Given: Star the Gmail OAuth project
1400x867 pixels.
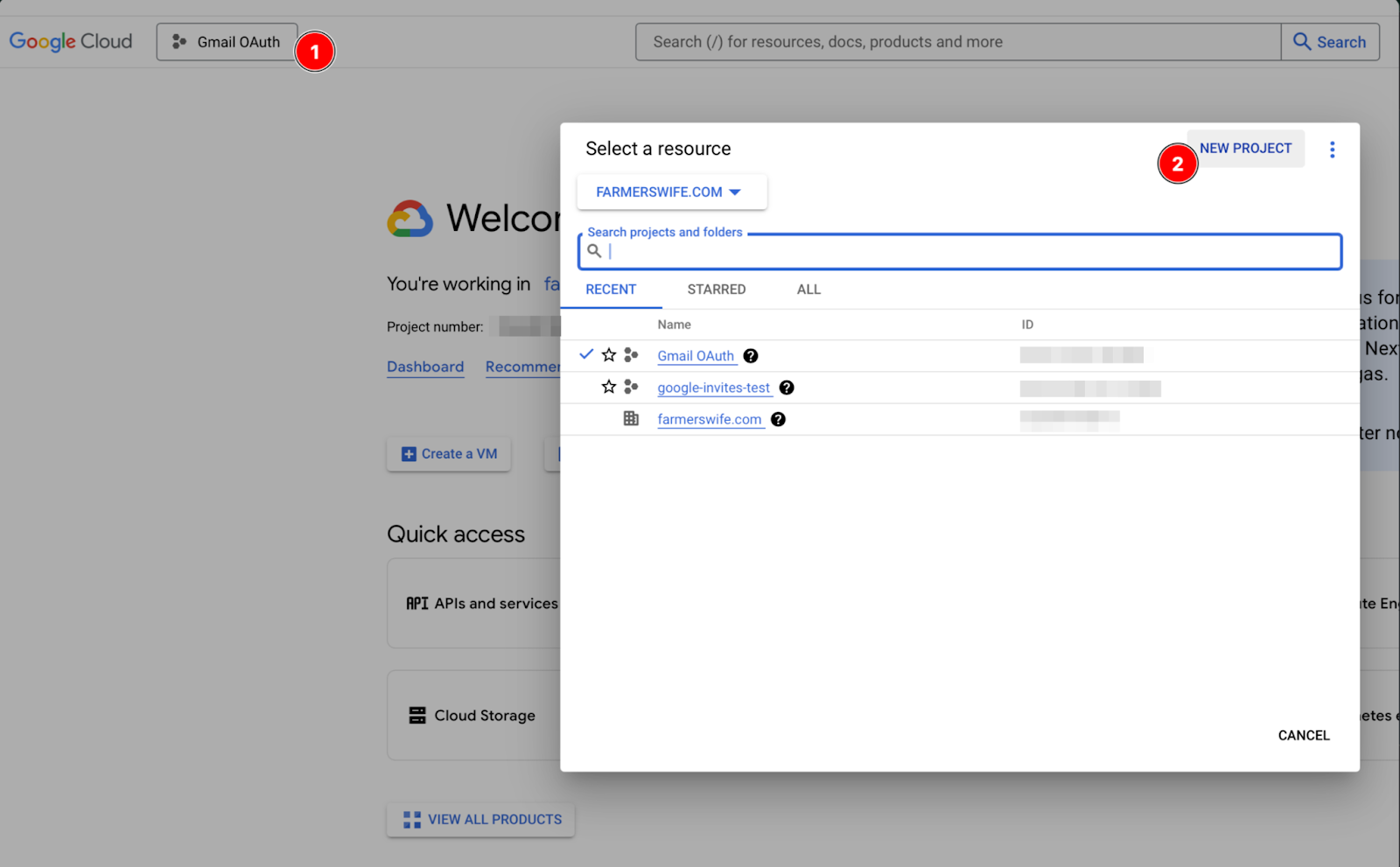Looking at the screenshot, I should click(609, 355).
